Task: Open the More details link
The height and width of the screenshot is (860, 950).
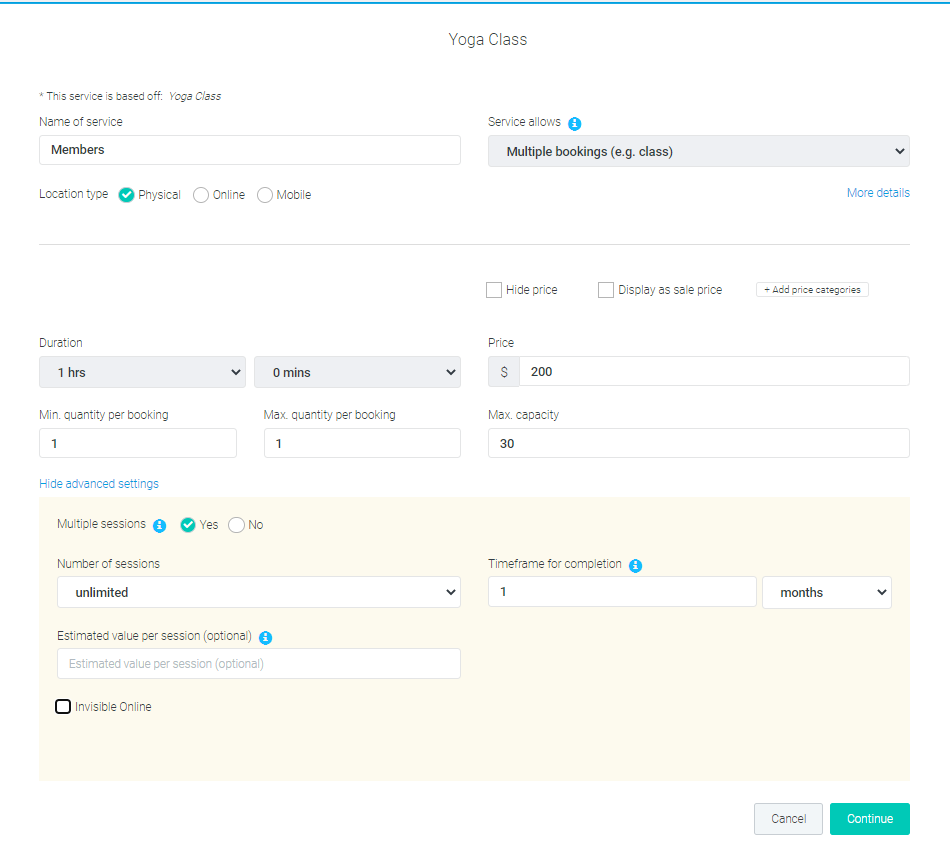Action: [878, 193]
